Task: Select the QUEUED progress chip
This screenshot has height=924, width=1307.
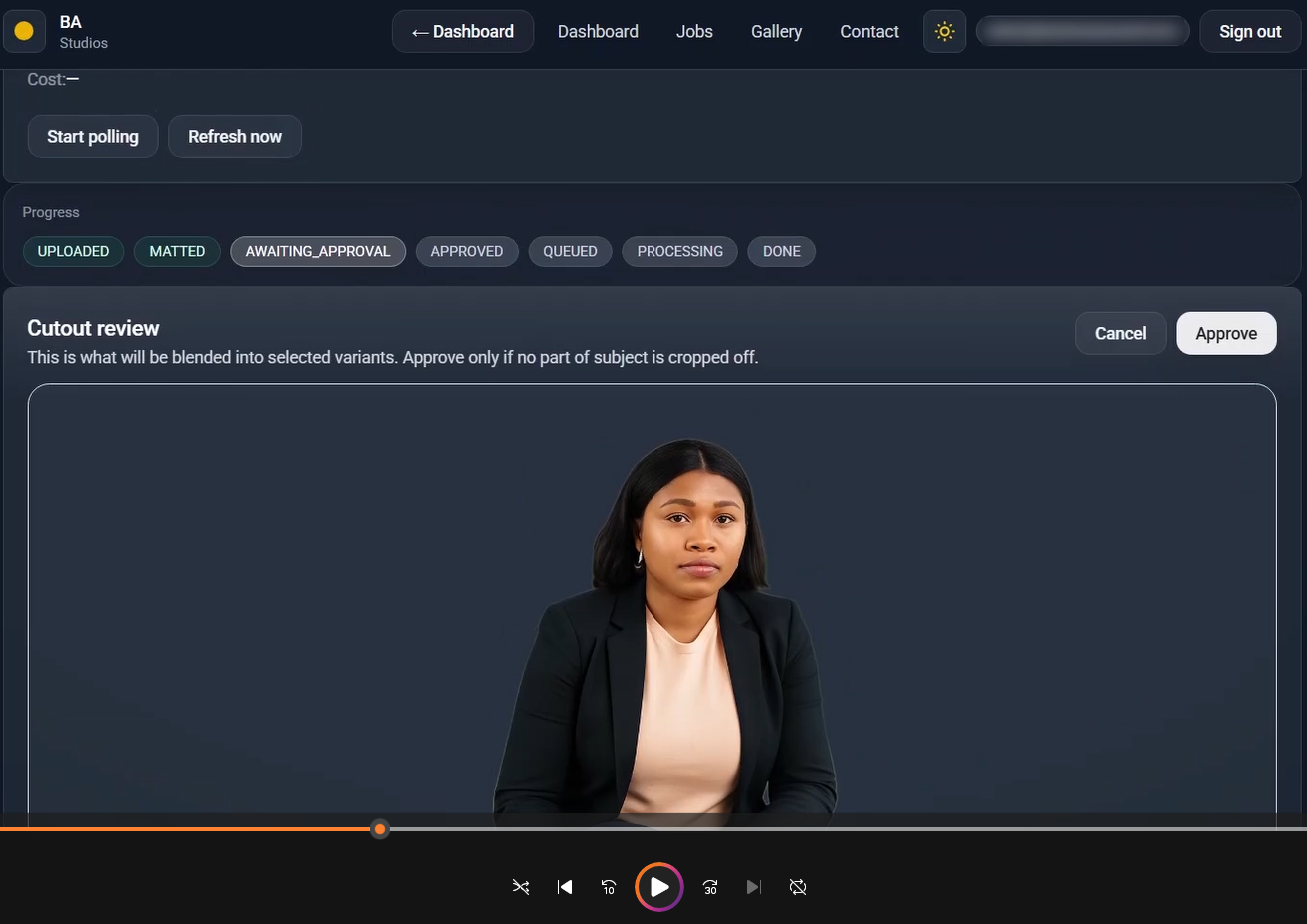Action: tap(570, 251)
